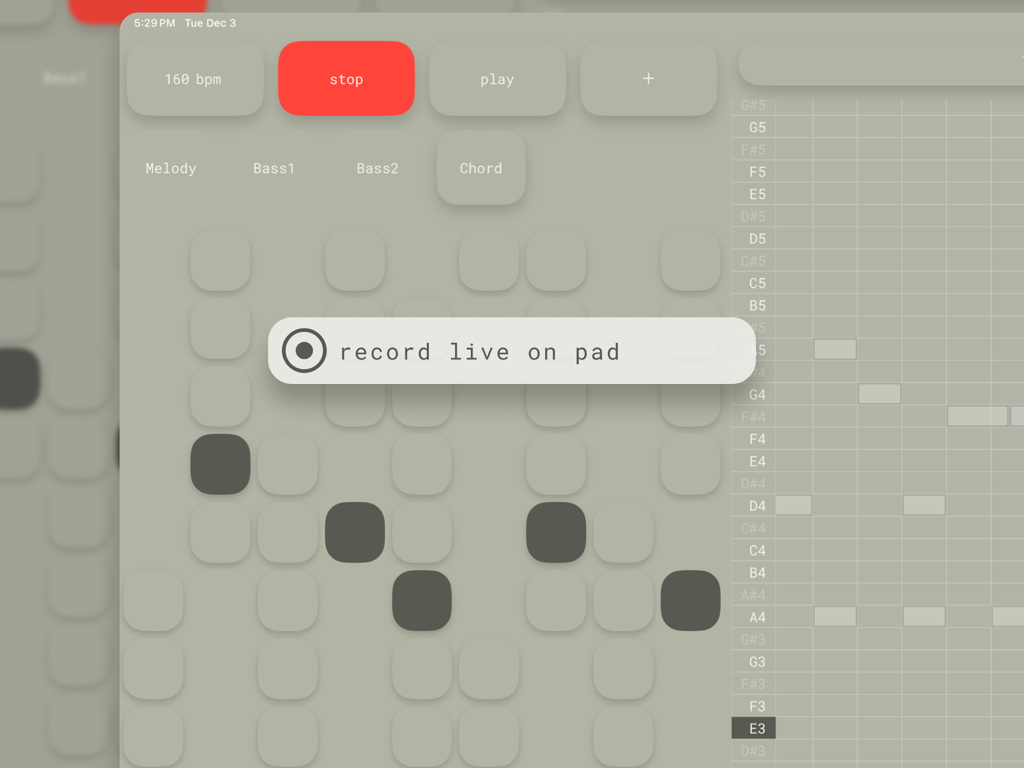This screenshot has height=768, width=1024.
Task: Tap the + icon to add a track
Action: [648, 78]
